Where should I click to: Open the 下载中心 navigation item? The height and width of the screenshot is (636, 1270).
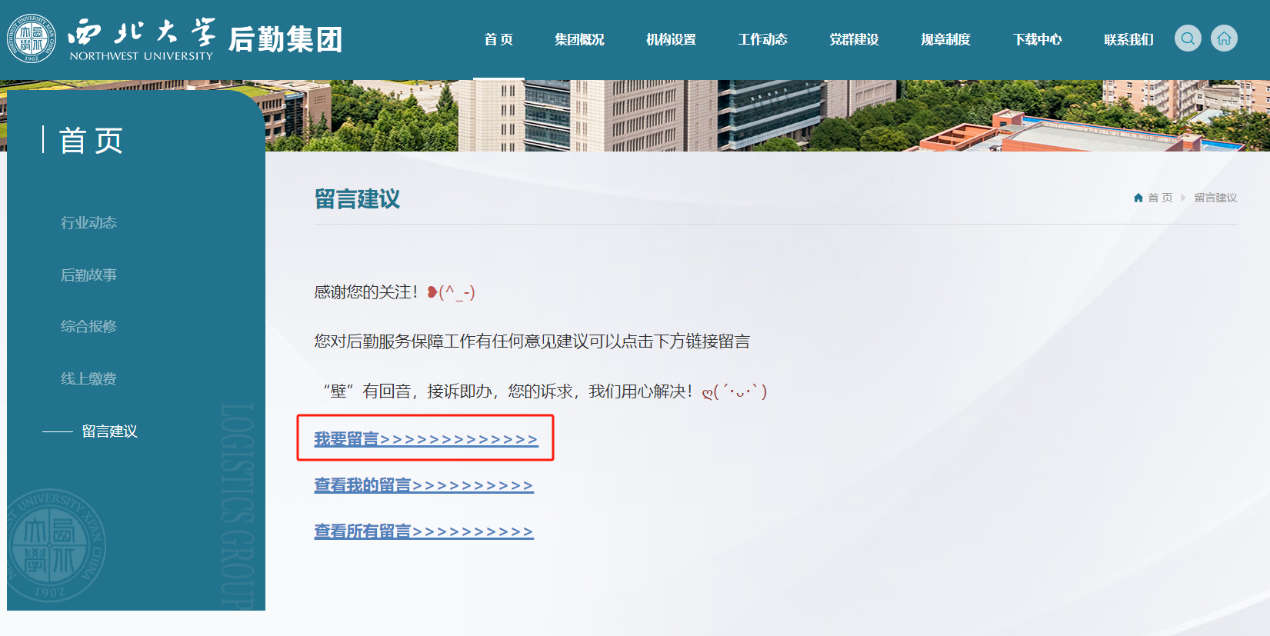(1037, 40)
